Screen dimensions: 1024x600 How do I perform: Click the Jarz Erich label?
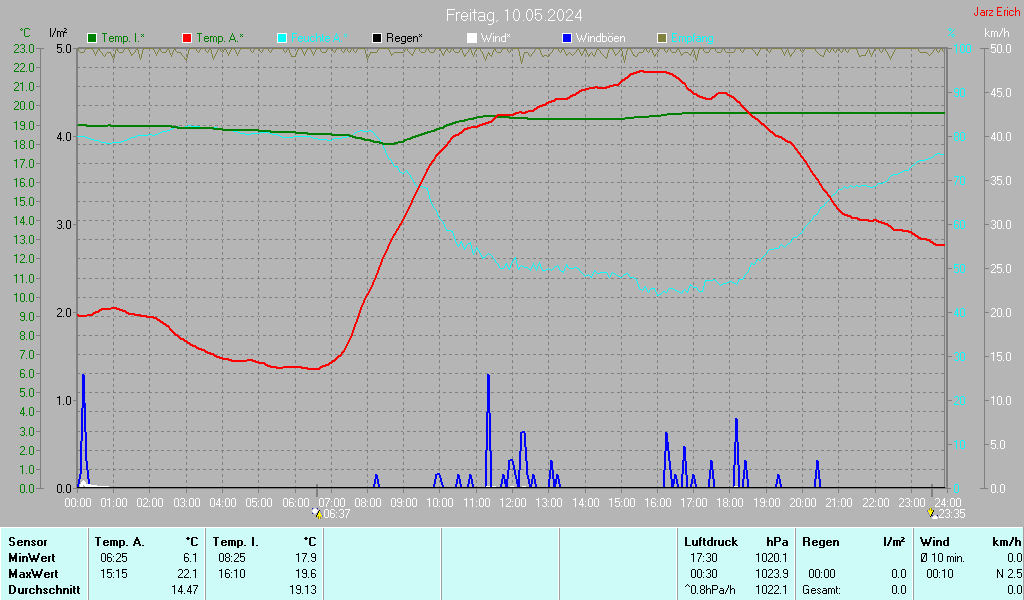click(x=996, y=13)
